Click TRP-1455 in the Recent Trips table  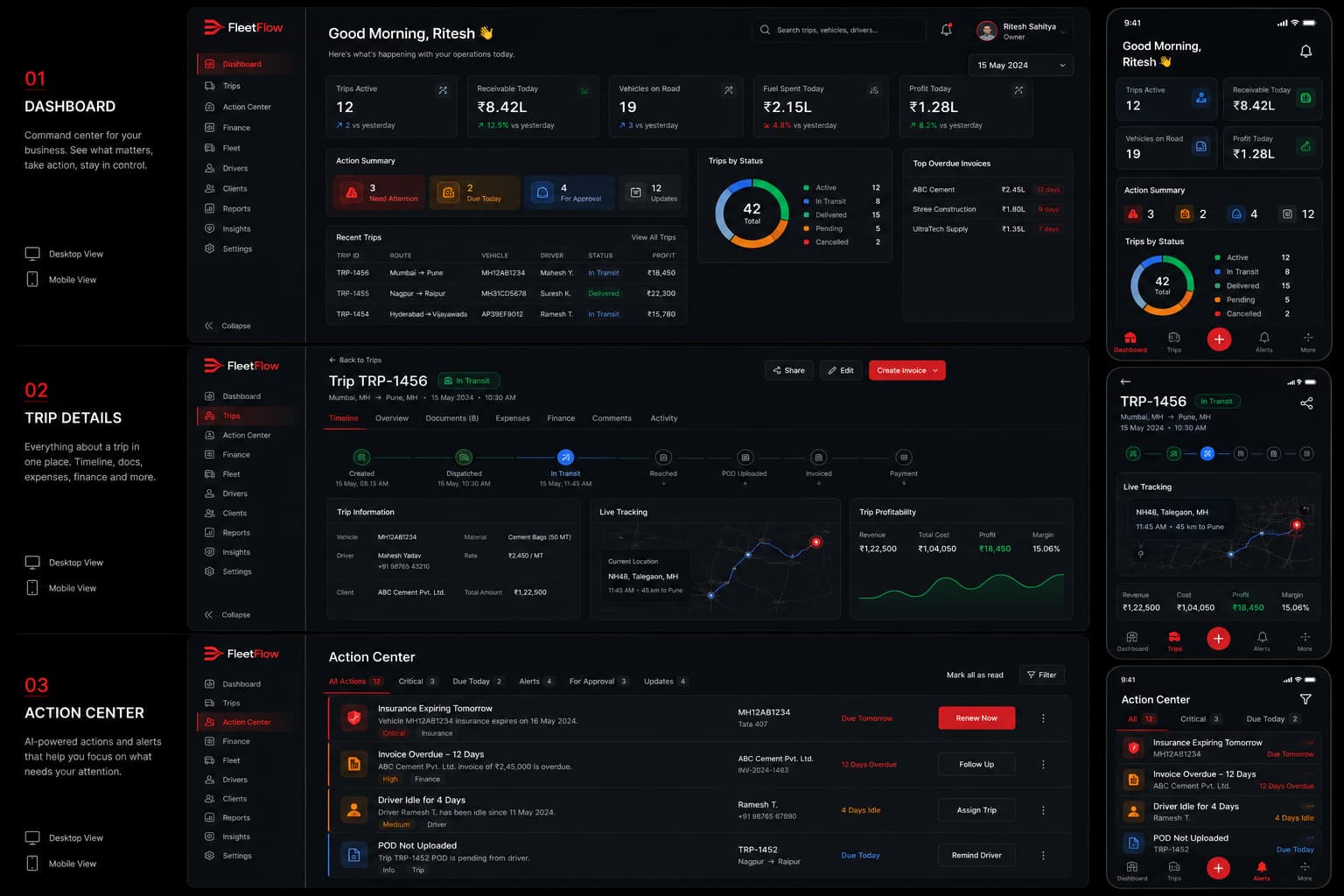click(x=353, y=294)
